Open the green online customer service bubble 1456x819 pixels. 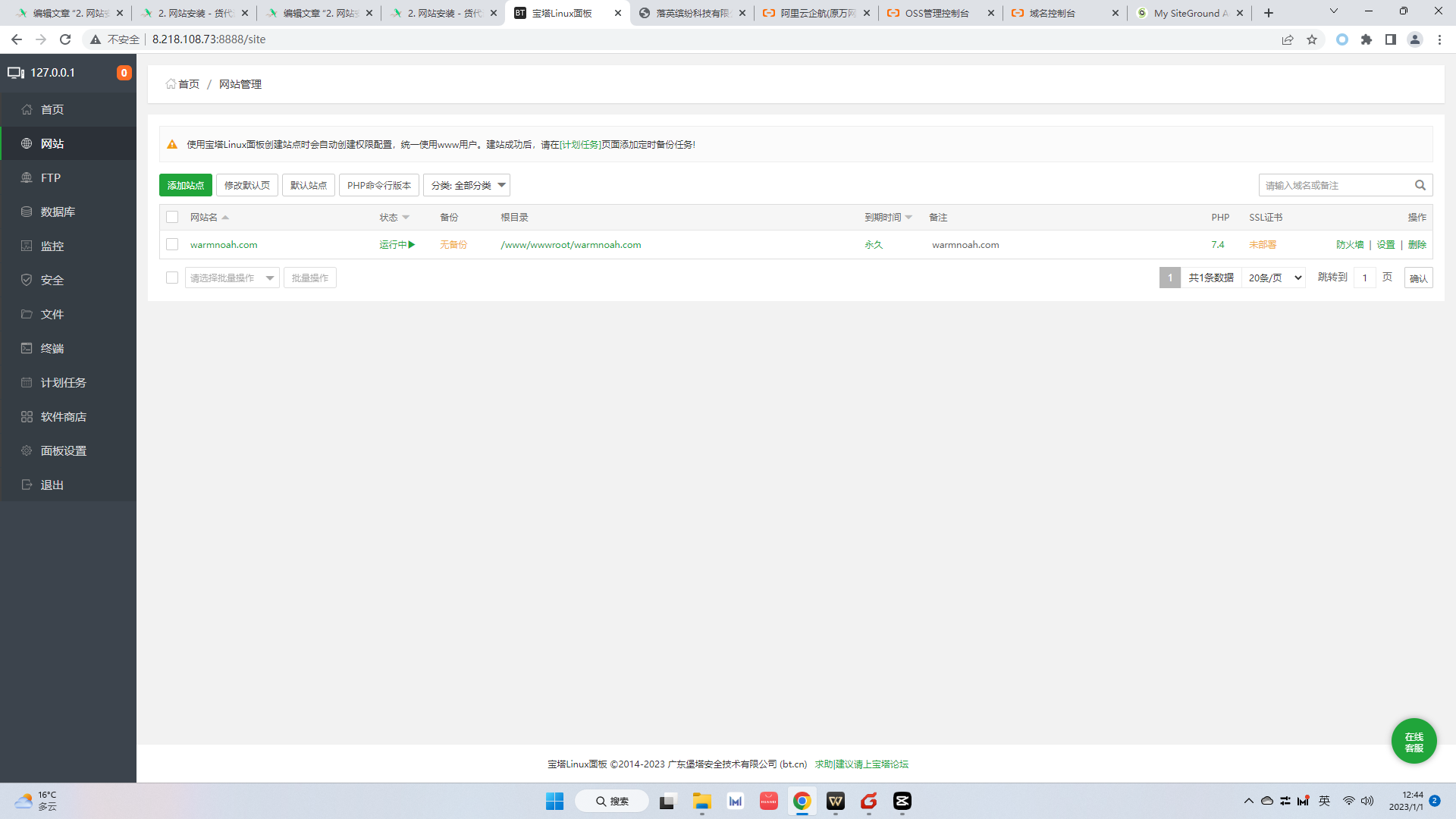(x=1414, y=741)
